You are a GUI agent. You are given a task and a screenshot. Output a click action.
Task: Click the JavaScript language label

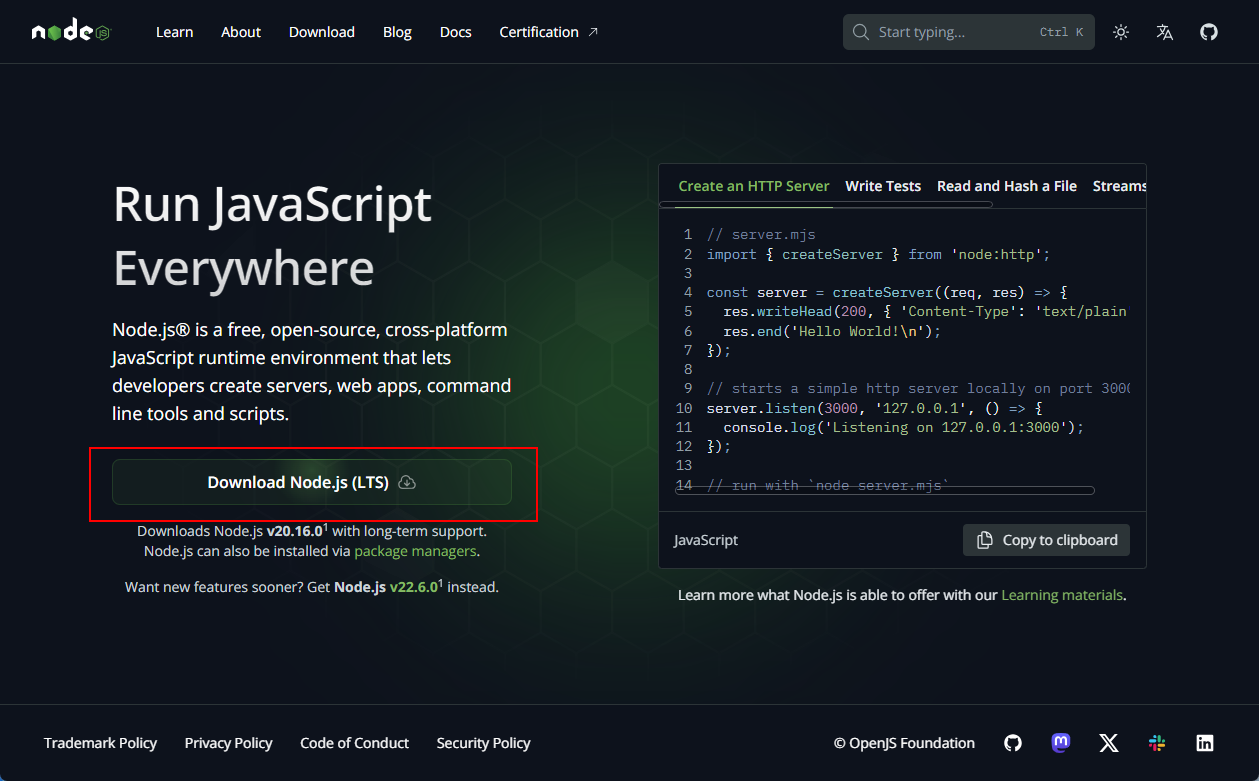(706, 540)
